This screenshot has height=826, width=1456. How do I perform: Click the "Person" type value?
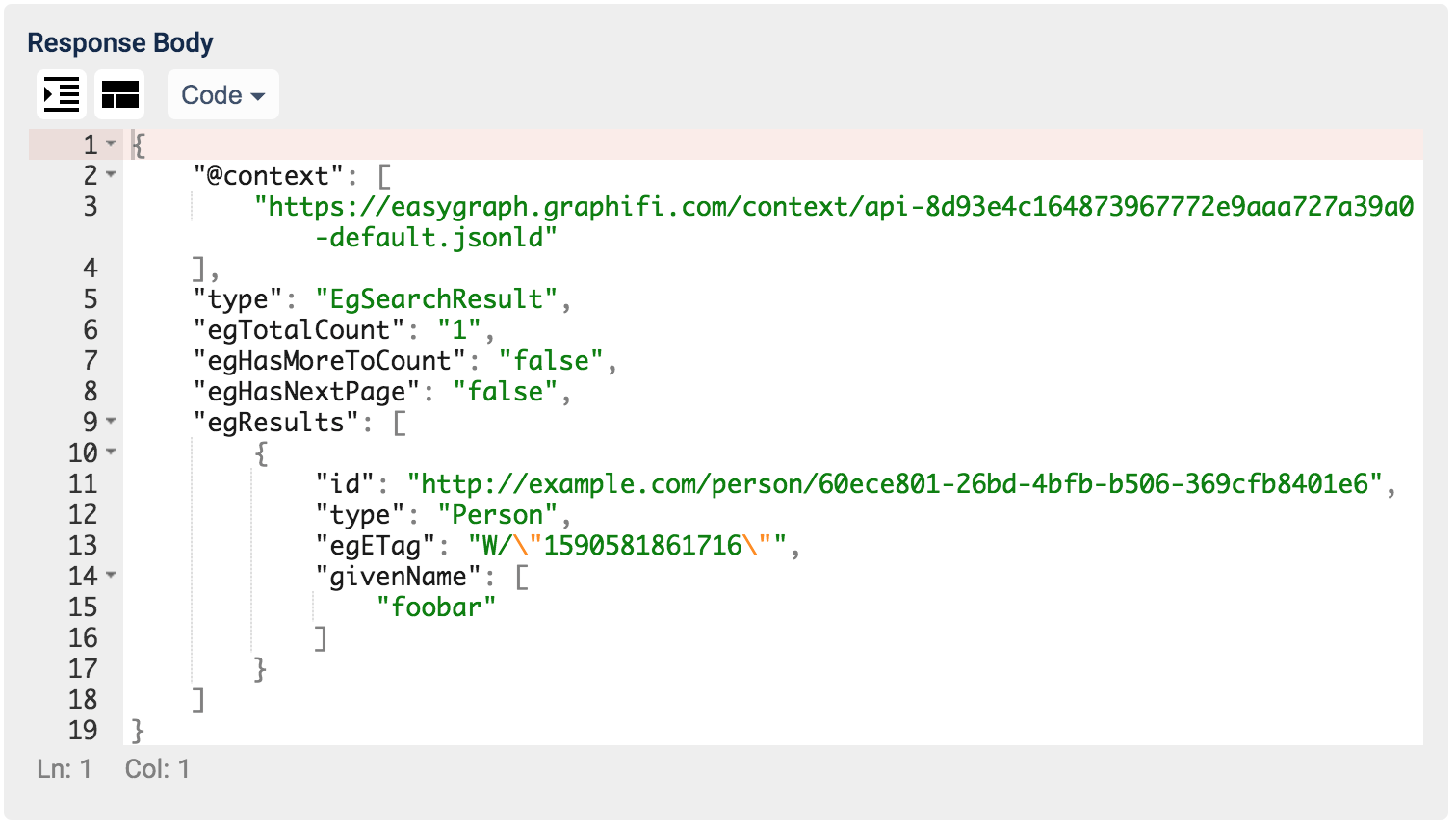pyautogui.click(x=498, y=514)
